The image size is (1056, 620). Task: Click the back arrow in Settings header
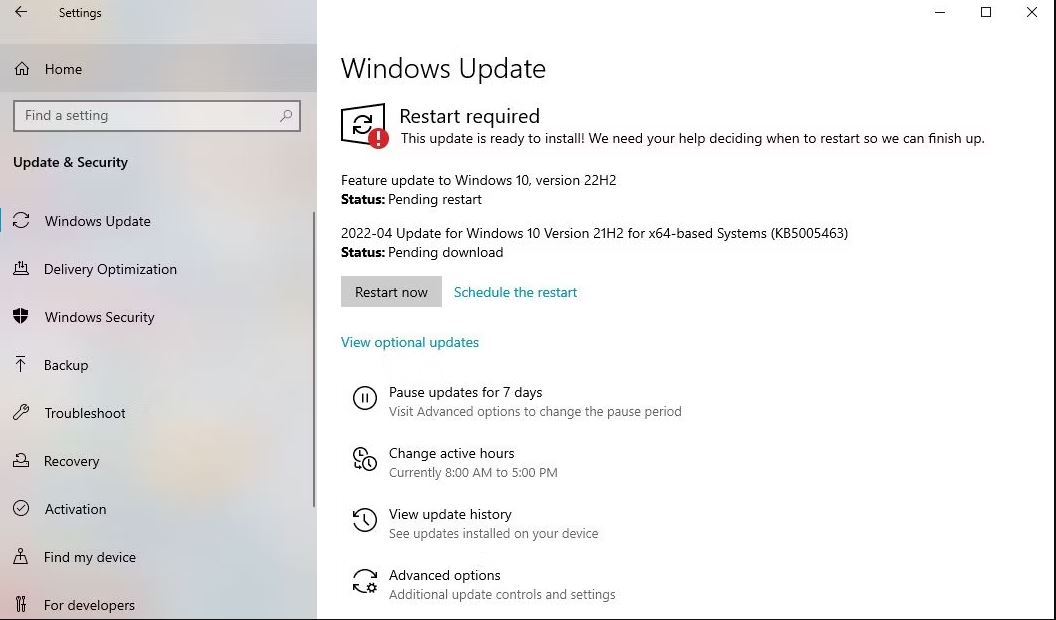tap(21, 12)
